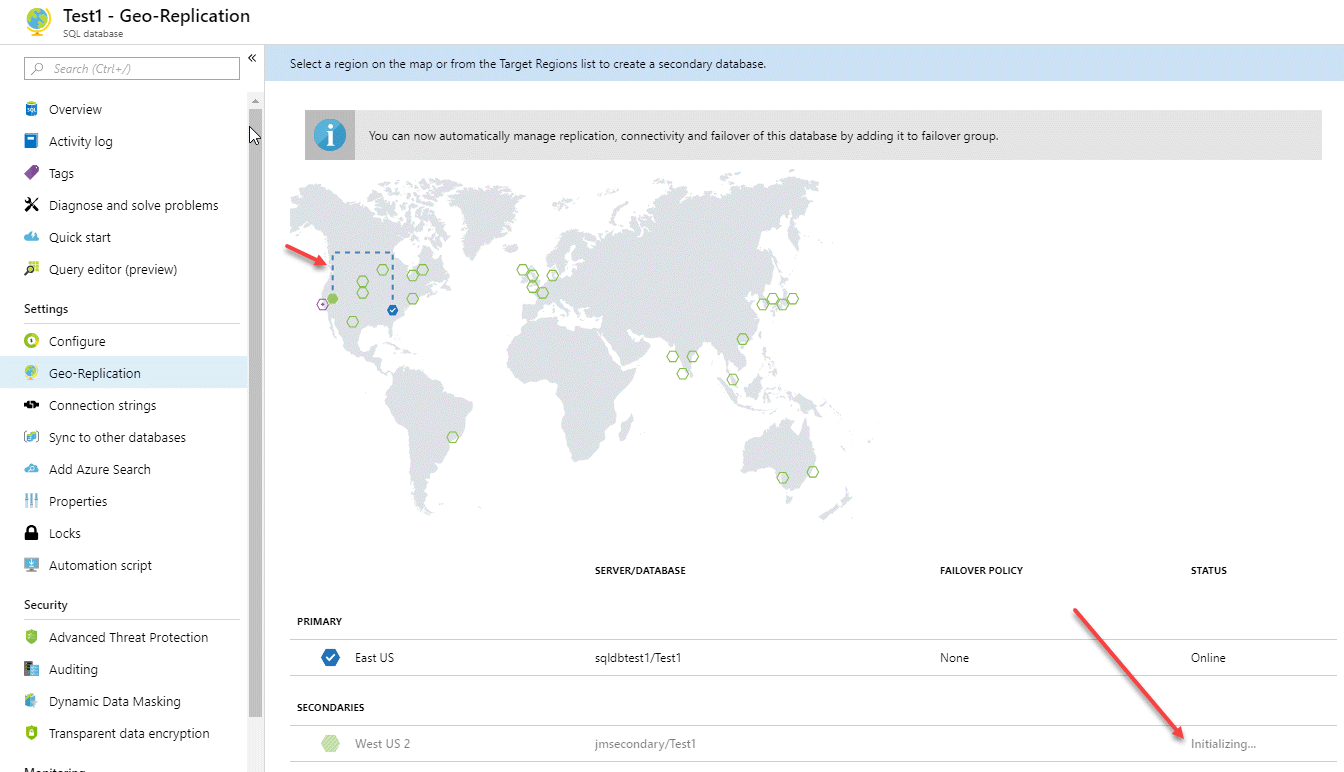Click the solid green West US 2 hexagon on the map
The image size is (1344, 772).
coord(333,298)
